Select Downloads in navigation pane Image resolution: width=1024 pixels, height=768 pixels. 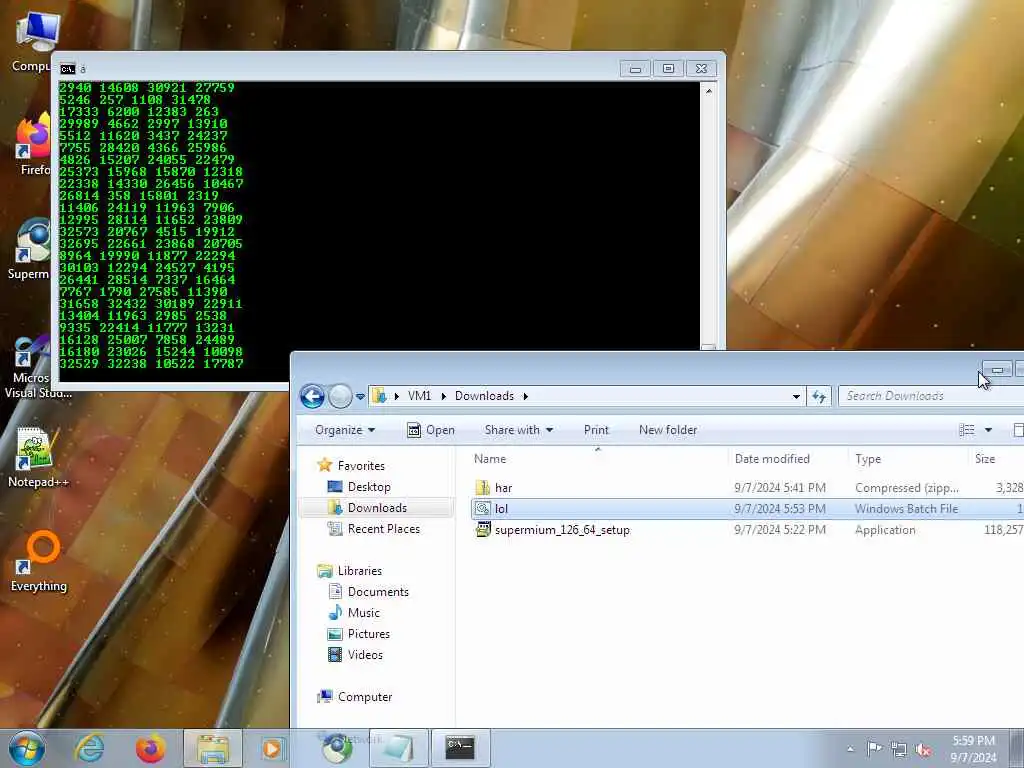tap(376, 507)
